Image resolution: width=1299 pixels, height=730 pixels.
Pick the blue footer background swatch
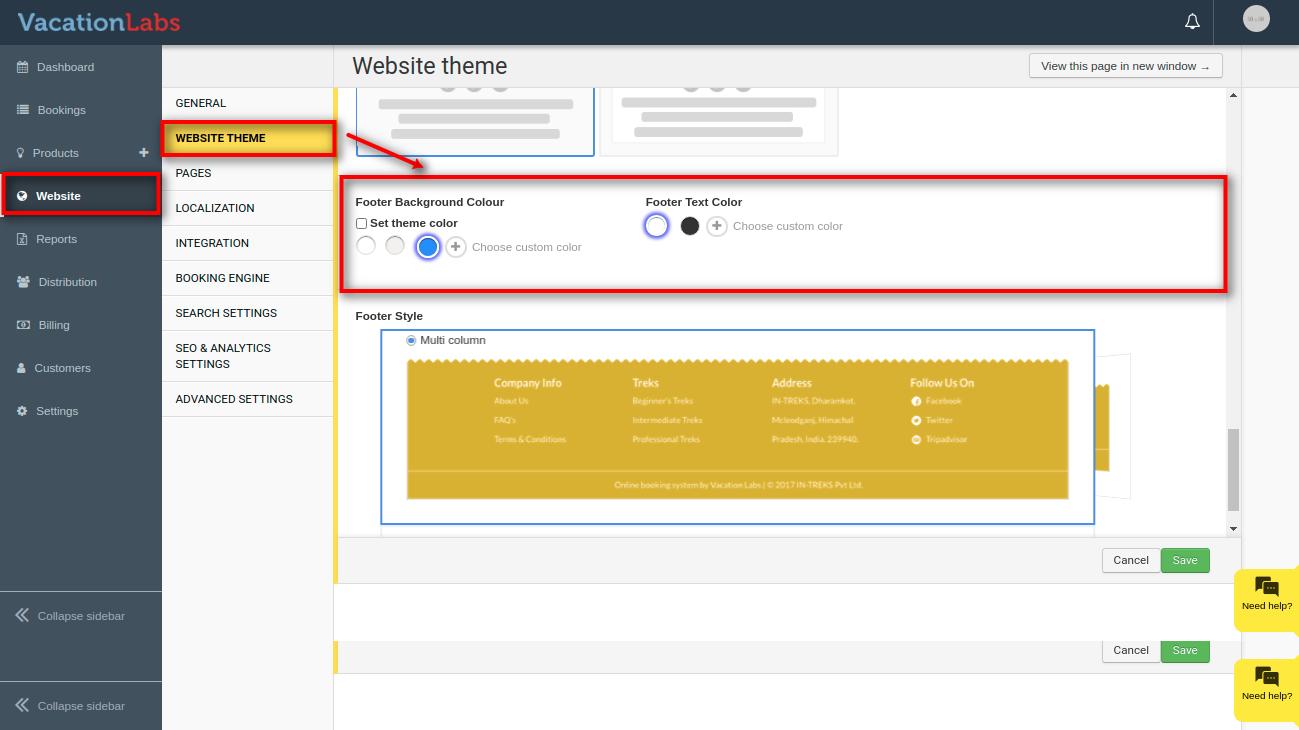(428, 247)
